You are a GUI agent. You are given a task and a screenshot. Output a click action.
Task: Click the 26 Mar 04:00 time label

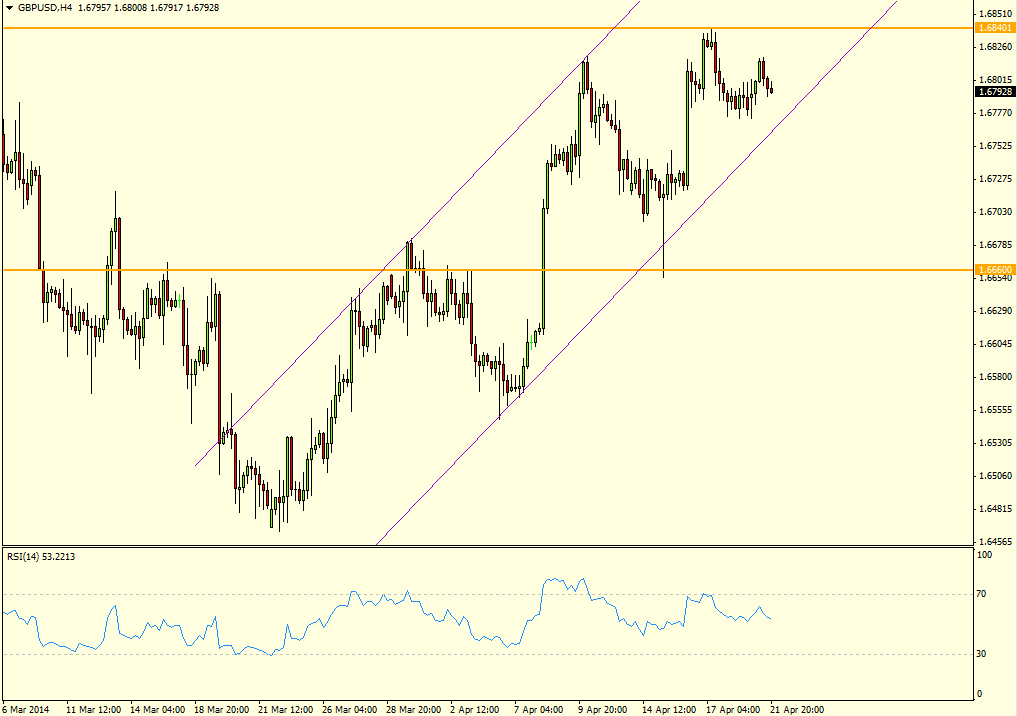pyautogui.click(x=350, y=710)
